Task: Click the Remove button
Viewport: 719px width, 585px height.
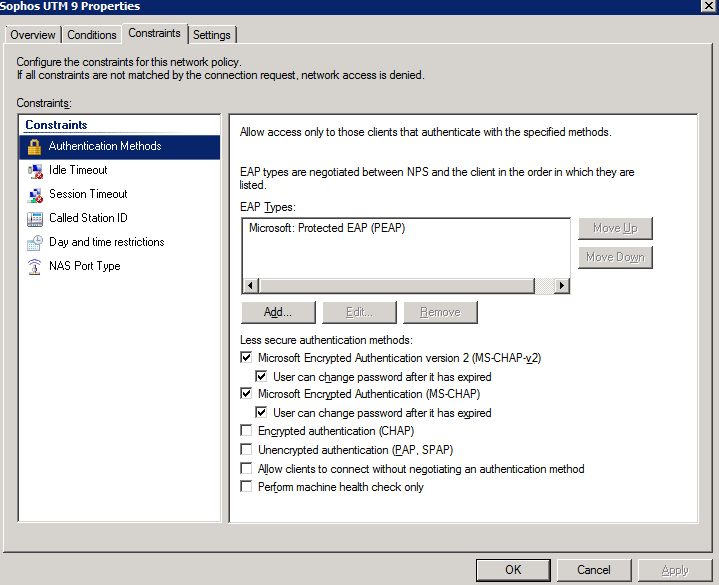Action: tap(440, 312)
